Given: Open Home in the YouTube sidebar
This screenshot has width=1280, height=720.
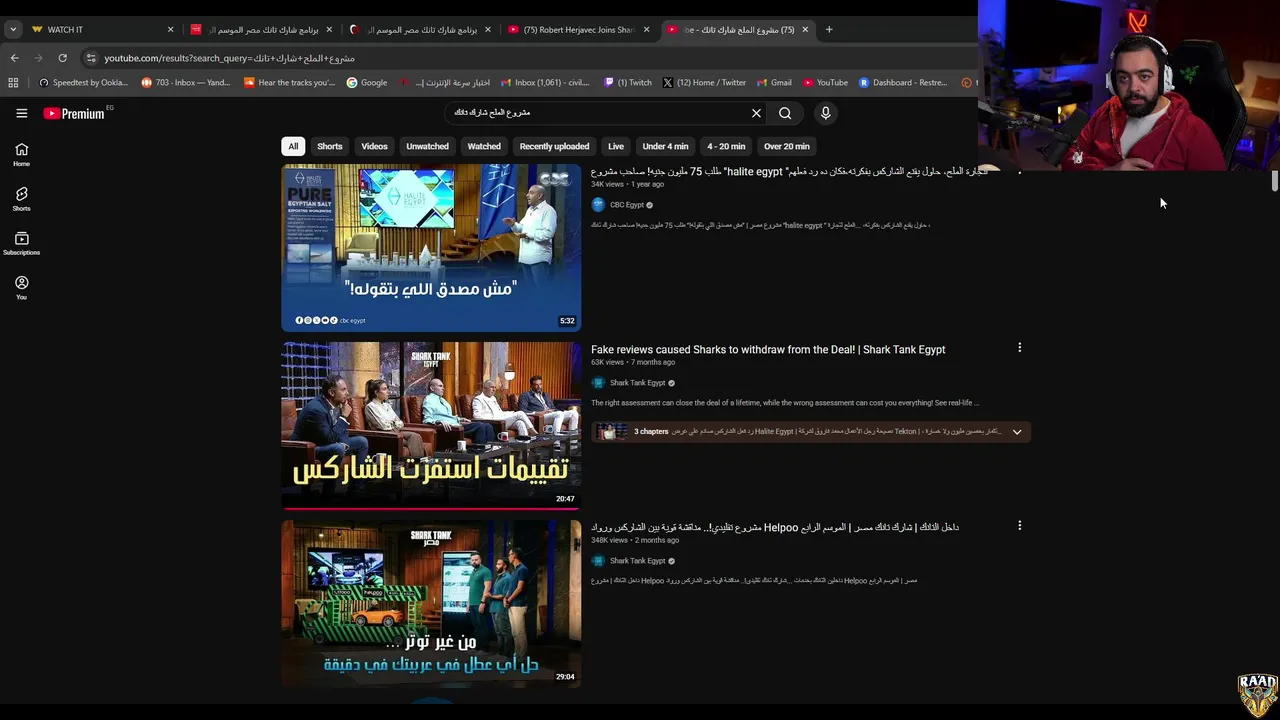Looking at the screenshot, I should [x=21, y=155].
